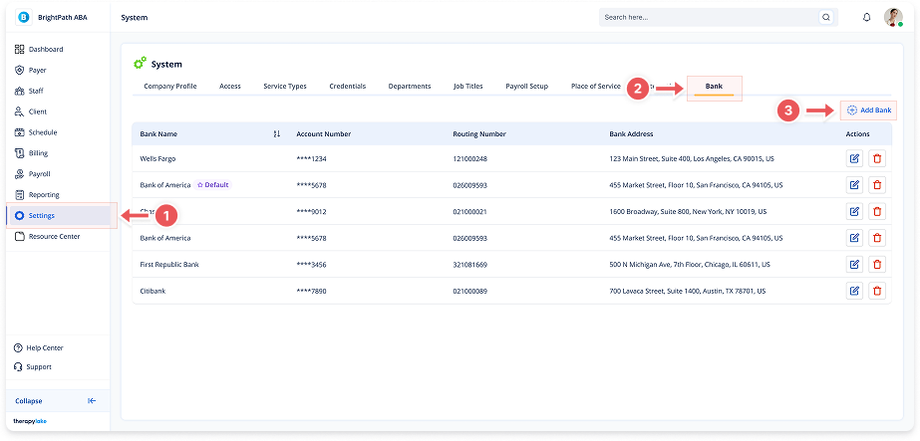
Task: Open Help Center from the sidebar
Action: 45,347
